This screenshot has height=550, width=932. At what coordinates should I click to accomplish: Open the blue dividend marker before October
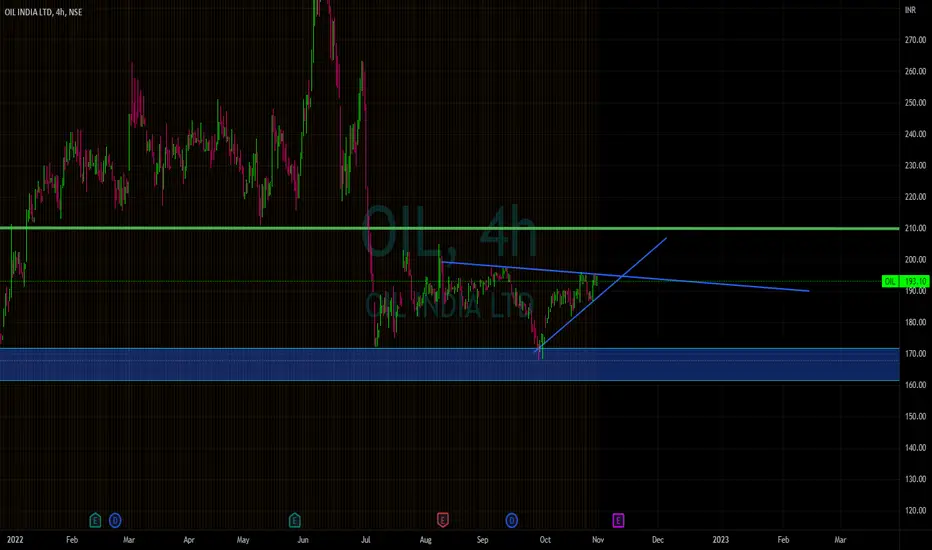click(x=512, y=521)
